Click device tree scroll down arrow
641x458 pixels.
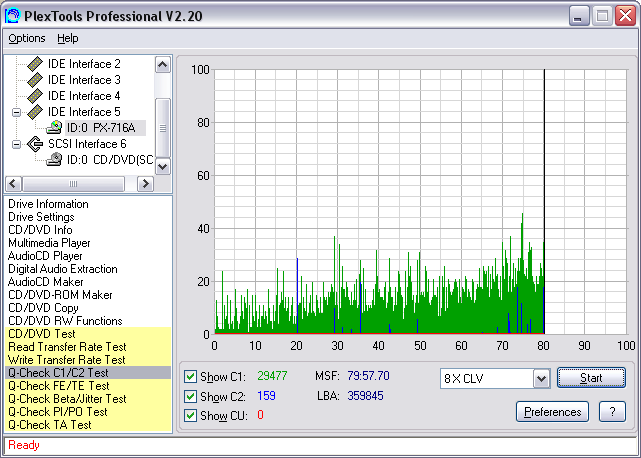click(x=163, y=166)
